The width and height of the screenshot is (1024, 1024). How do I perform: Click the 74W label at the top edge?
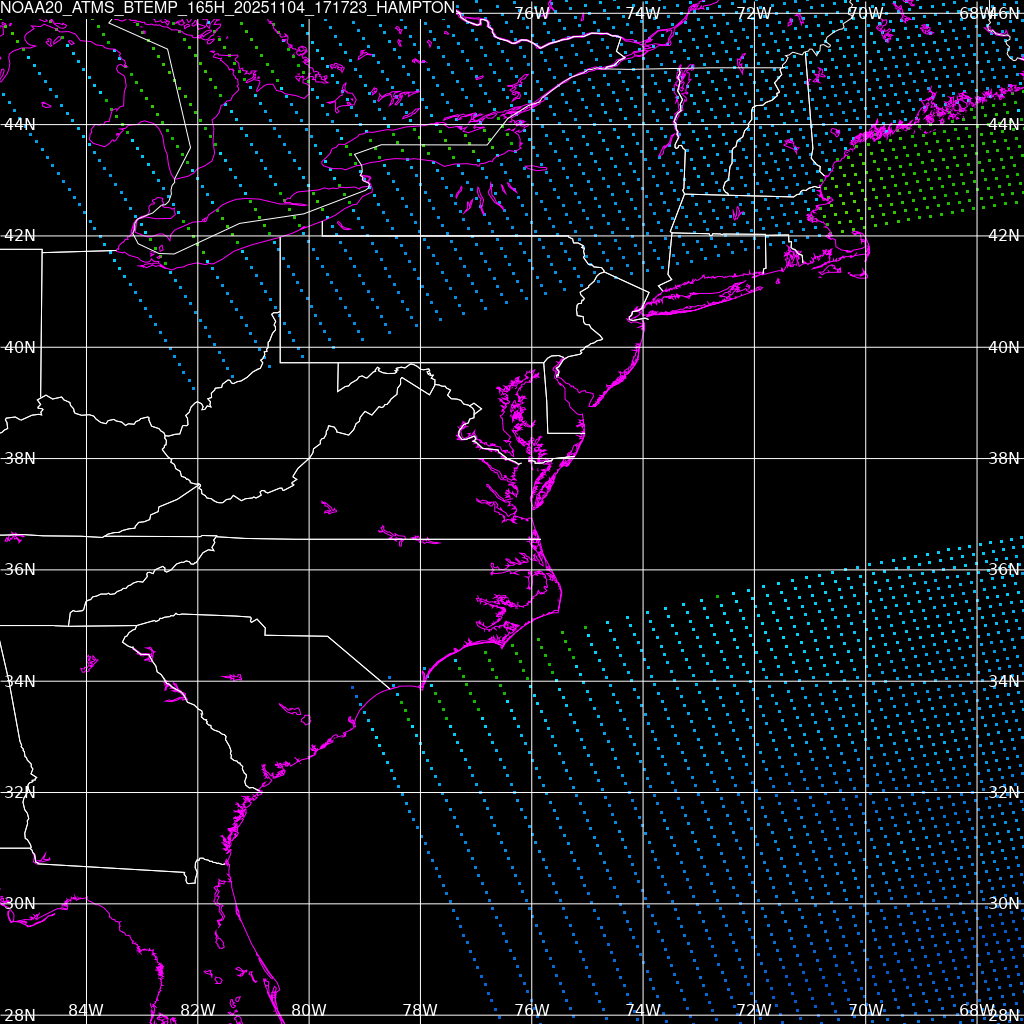(x=642, y=14)
